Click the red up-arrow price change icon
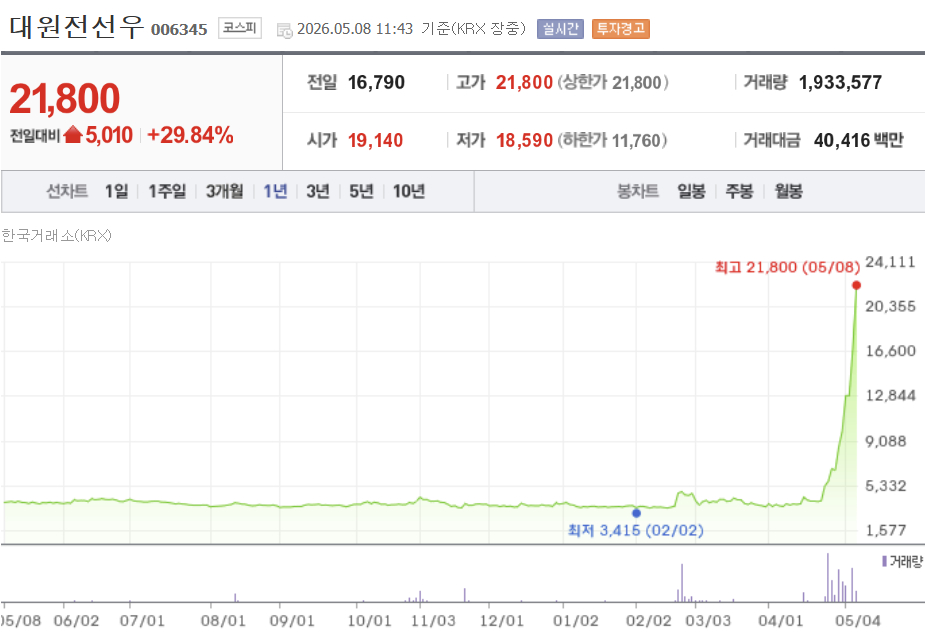The image size is (925, 637). [x=73, y=135]
